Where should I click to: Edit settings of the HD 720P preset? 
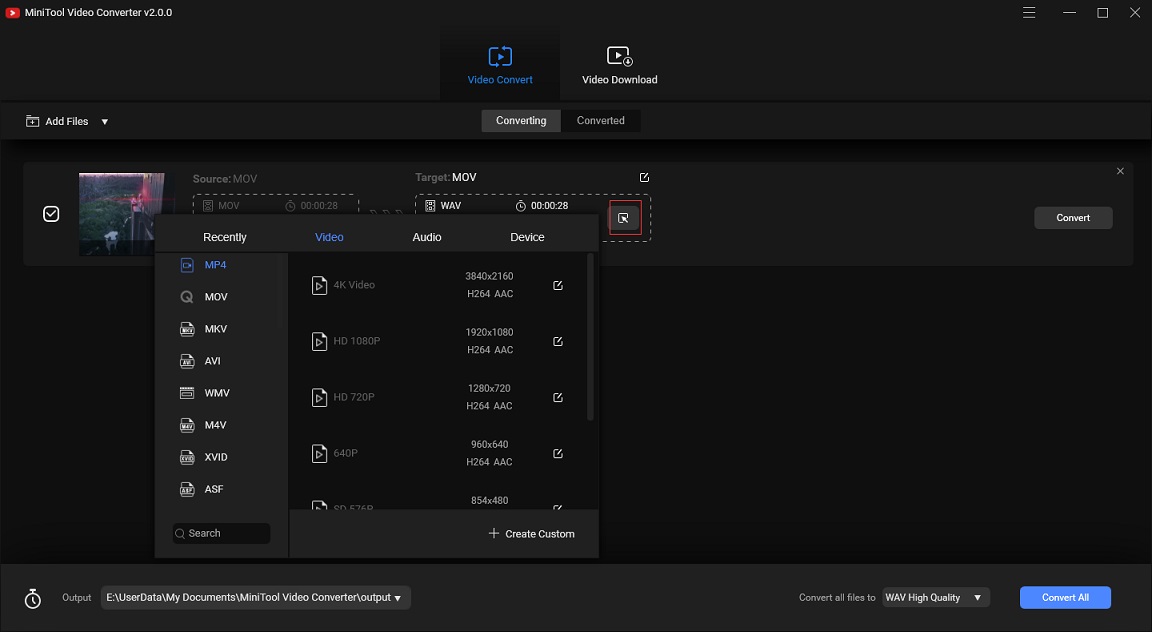(x=558, y=397)
